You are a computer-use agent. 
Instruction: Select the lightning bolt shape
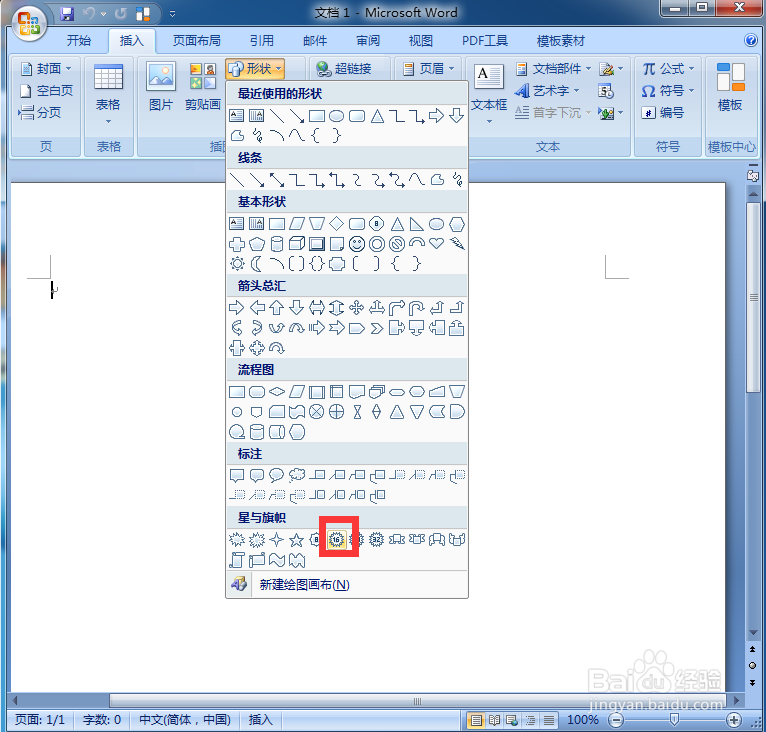coord(457,244)
